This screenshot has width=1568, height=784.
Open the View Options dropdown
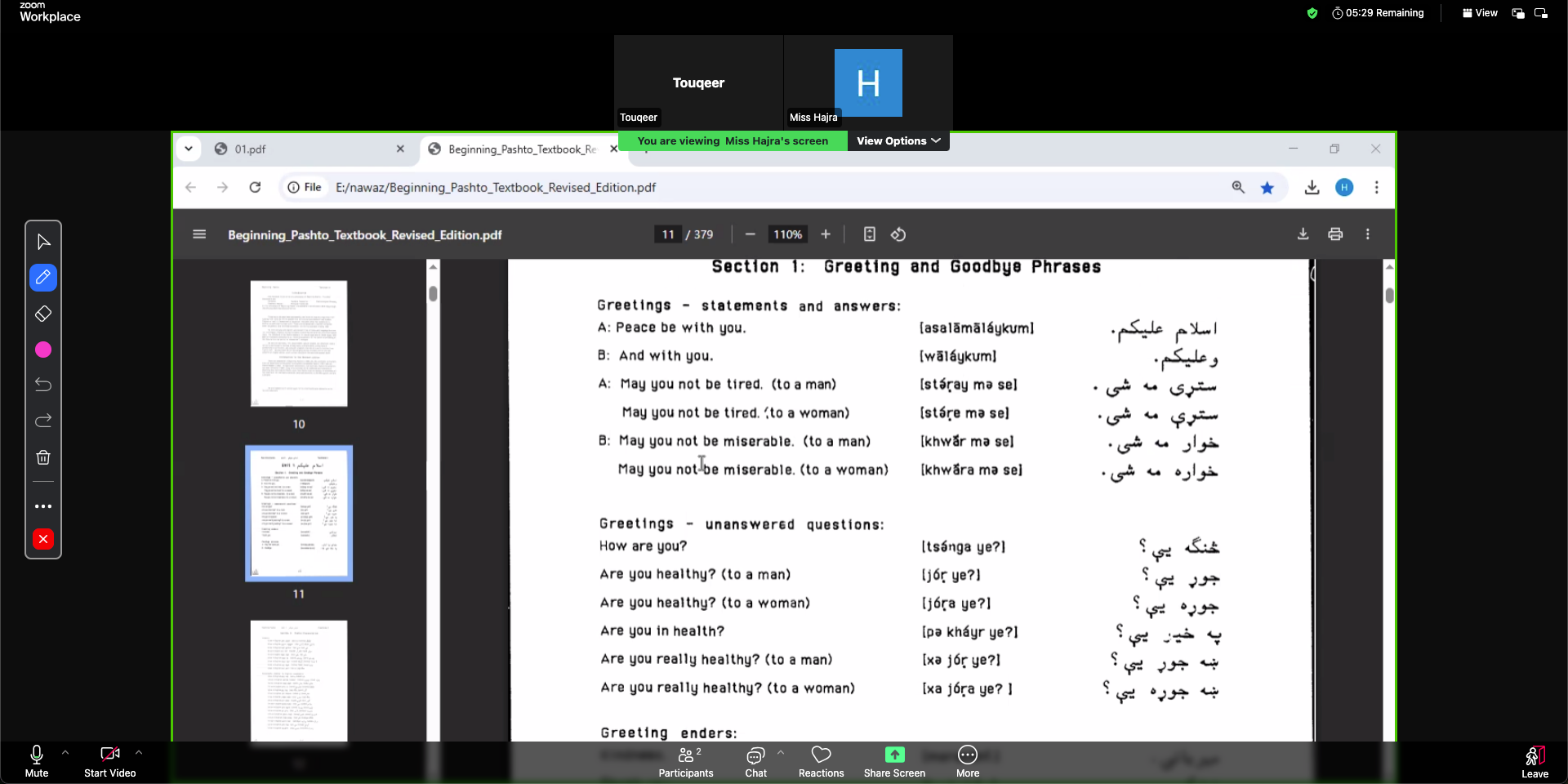click(898, 140)
